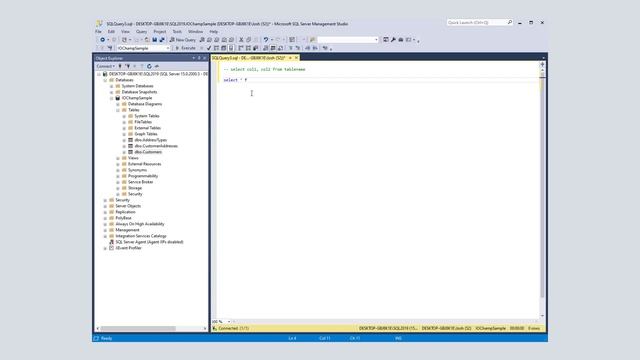Viewport: 640px width, 360px height.
Task: Click the Activity Monitor icon in Object Explorer
Action: click(x=157, y=66)
